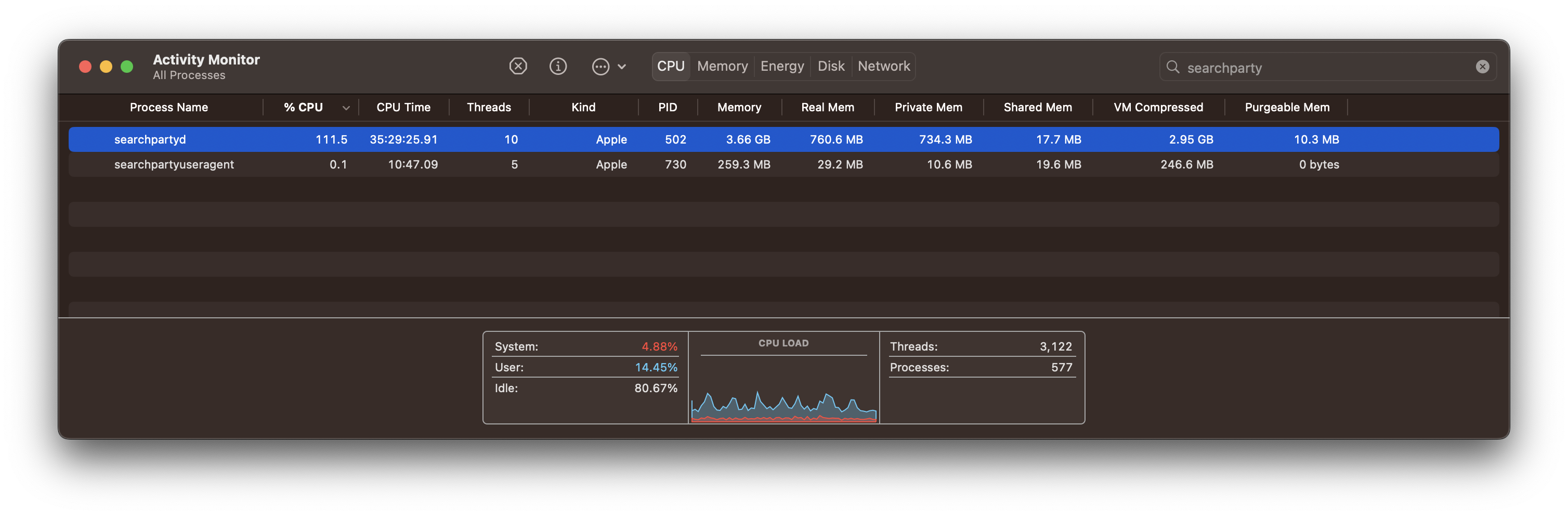Sort by % CPU column header
The image size is (1568, 516).
[x=303, y=107]
